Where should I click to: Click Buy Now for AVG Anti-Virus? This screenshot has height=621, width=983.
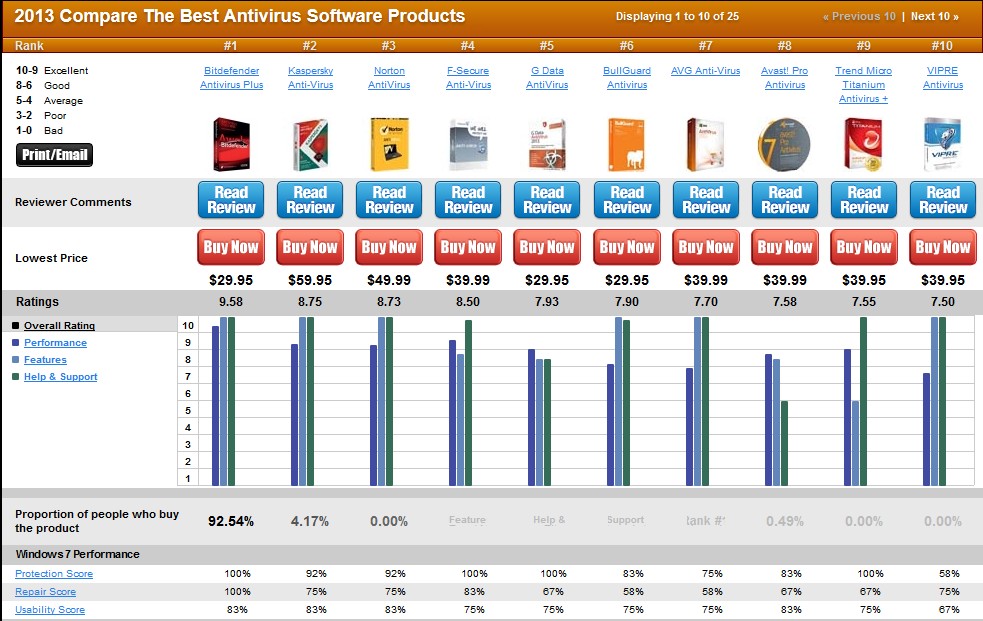pos(706,247)
